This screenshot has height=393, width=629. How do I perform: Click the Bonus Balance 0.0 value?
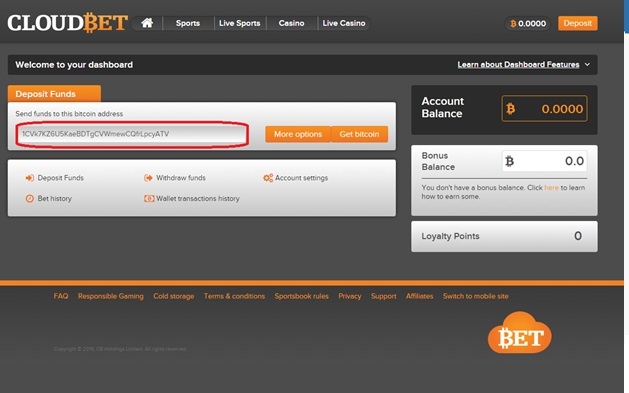tap(574, 161)
